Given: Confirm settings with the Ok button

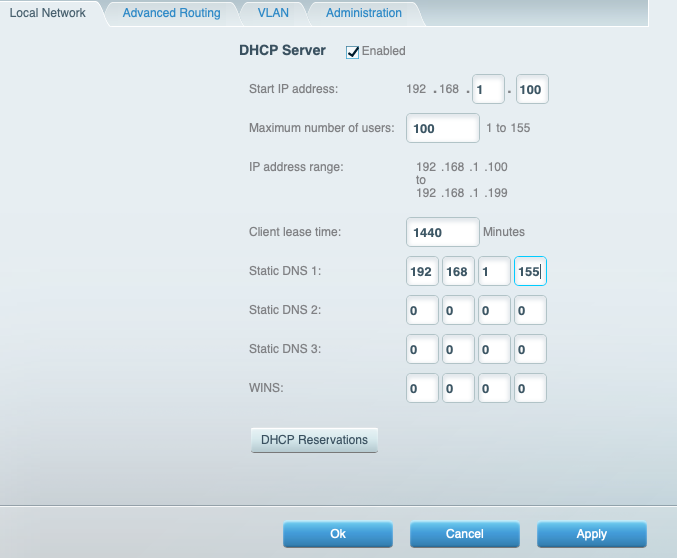Looking at the screenshot, I should [338, 534].
